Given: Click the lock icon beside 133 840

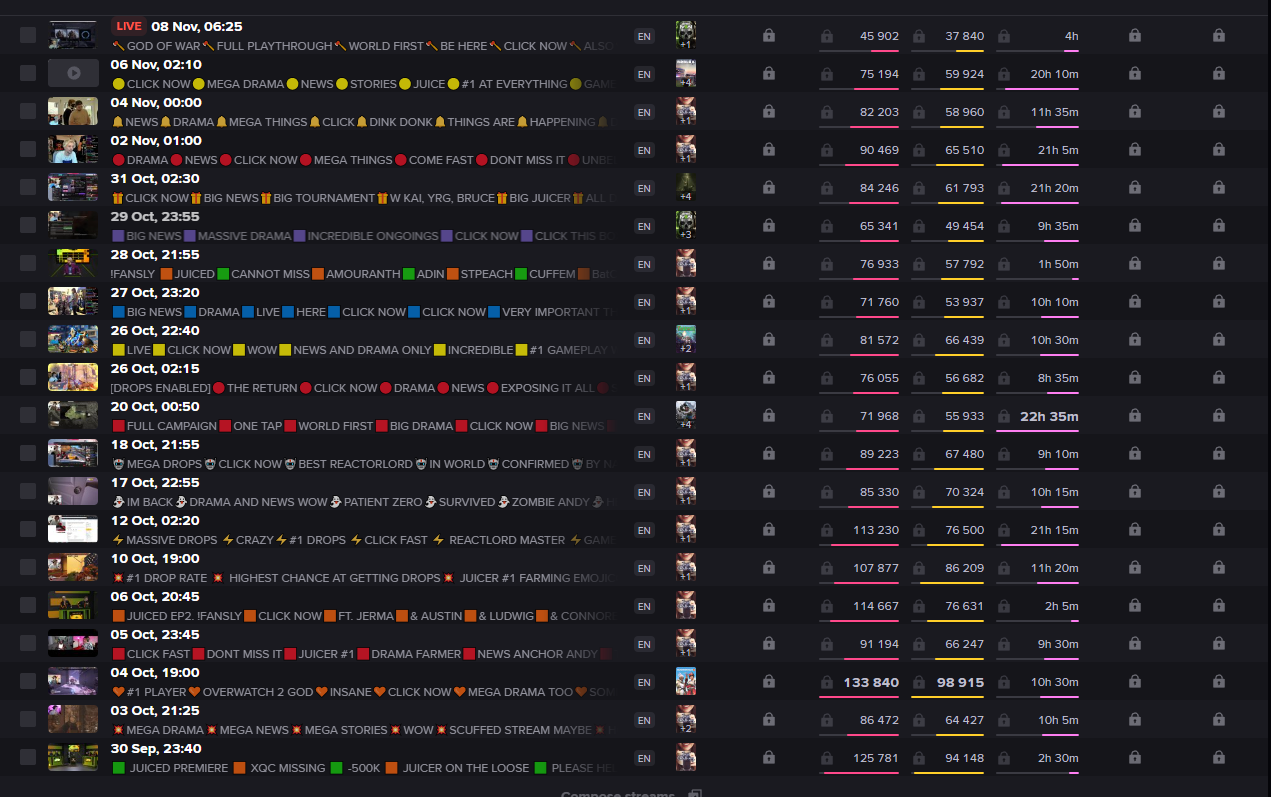Looking at the screenshot, I should coord(827,682).
